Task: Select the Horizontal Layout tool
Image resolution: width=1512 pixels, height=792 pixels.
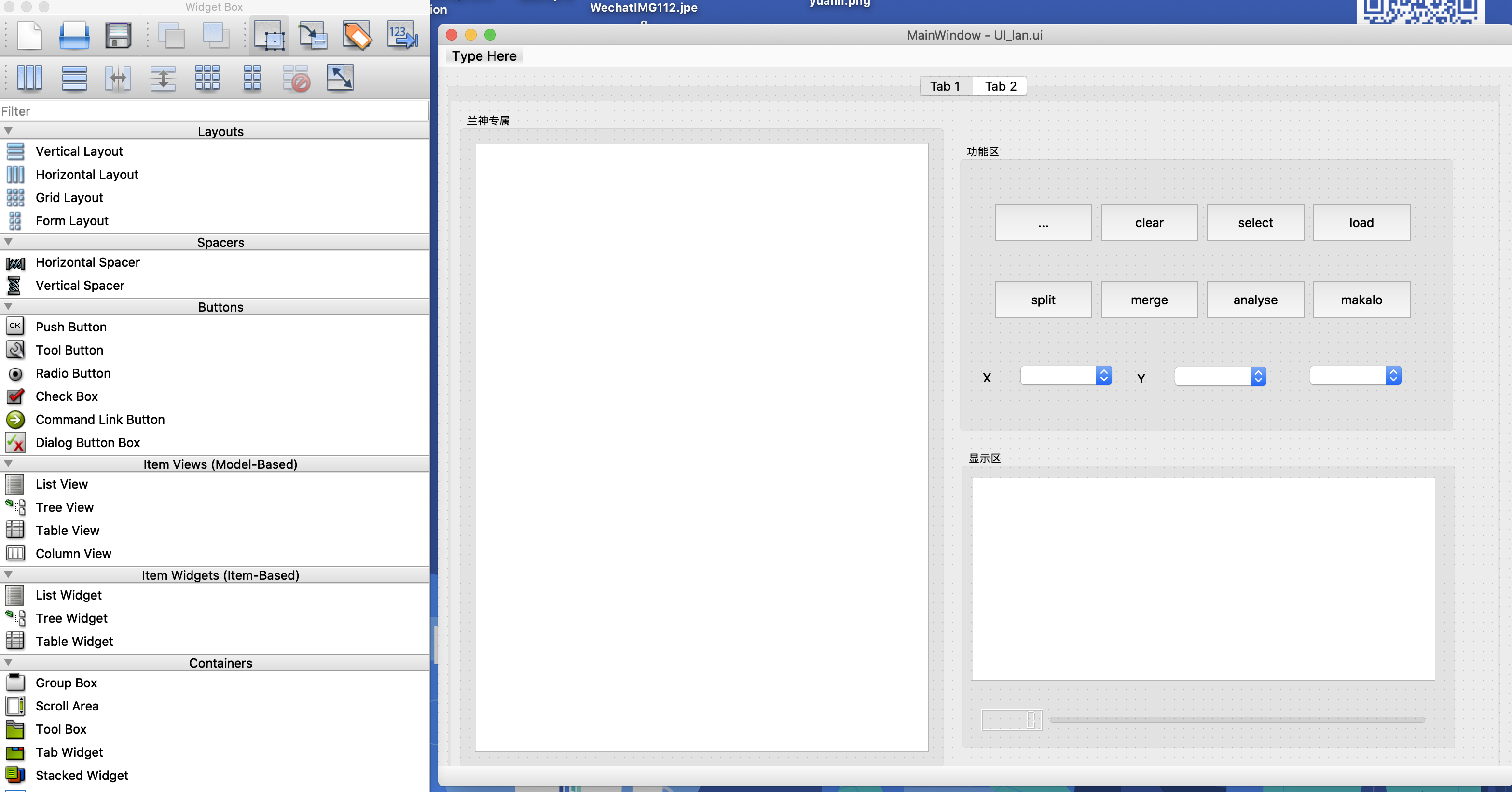Action: 87,174
